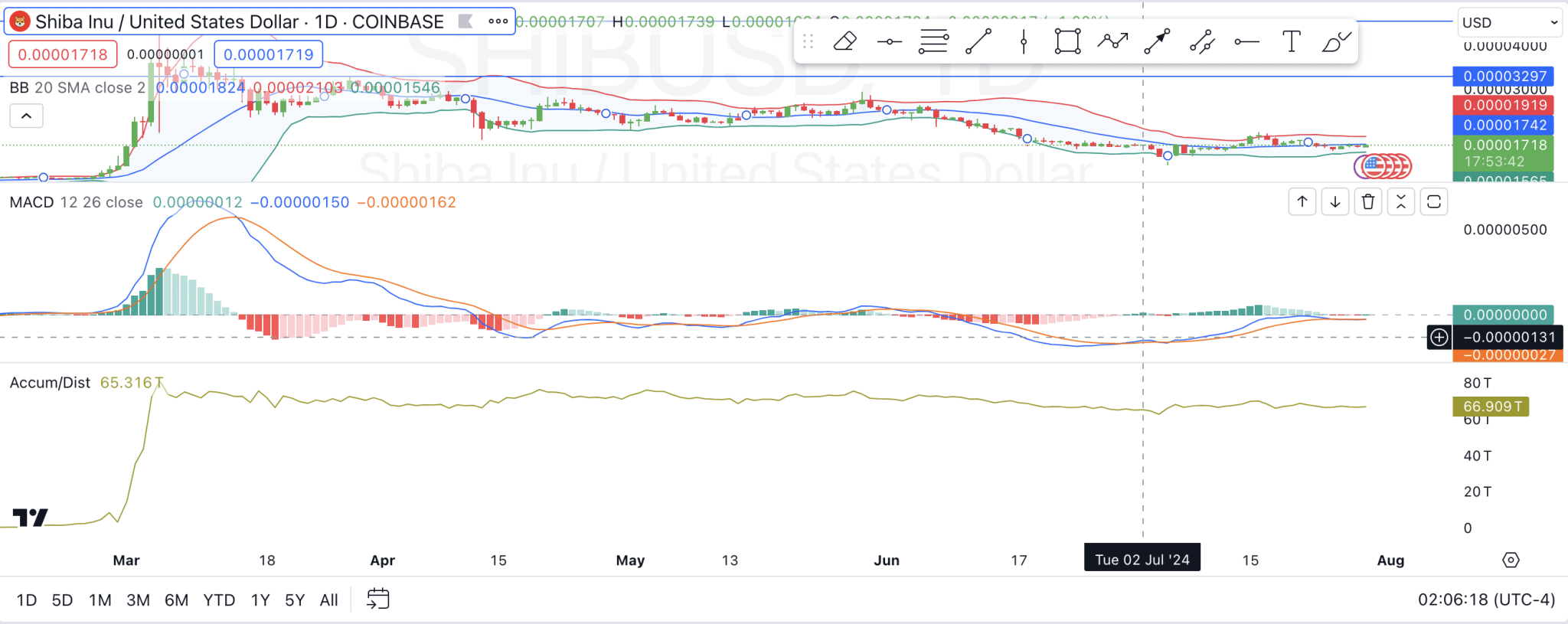Switch to YTD time range
The image size is (1568, 624).
[219, 600]
